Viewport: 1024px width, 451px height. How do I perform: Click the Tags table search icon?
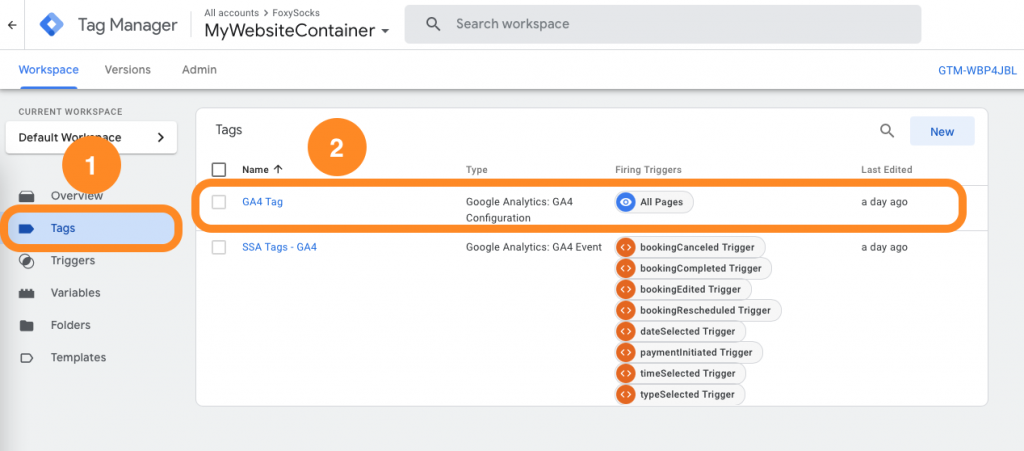pyautogui.click(x=887, y=131)
